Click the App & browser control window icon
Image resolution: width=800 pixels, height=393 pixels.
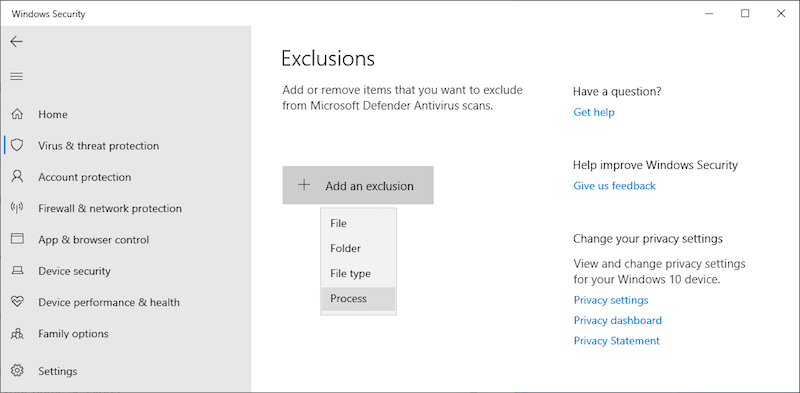coord(17,239)
